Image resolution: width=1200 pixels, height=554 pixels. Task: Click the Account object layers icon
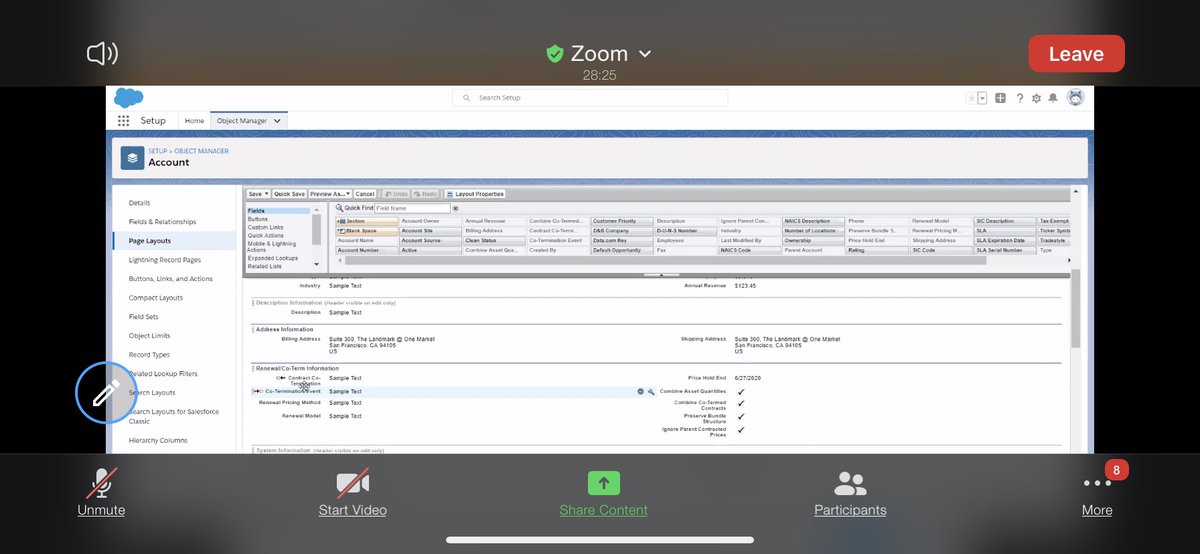(x=132, y=158)
